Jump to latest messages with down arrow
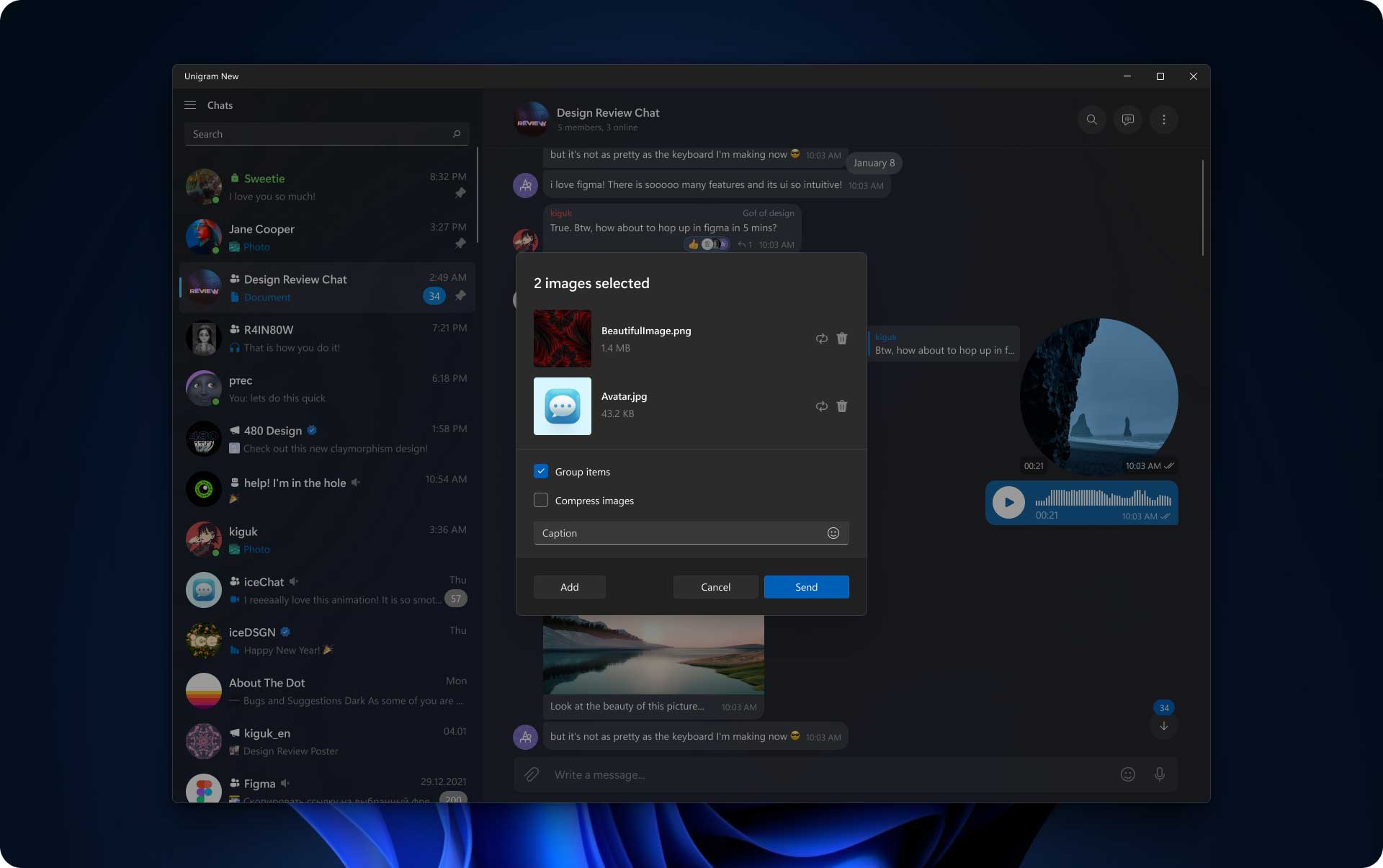The height and width of the screenshot is (868, 1383). (1164, 726)
